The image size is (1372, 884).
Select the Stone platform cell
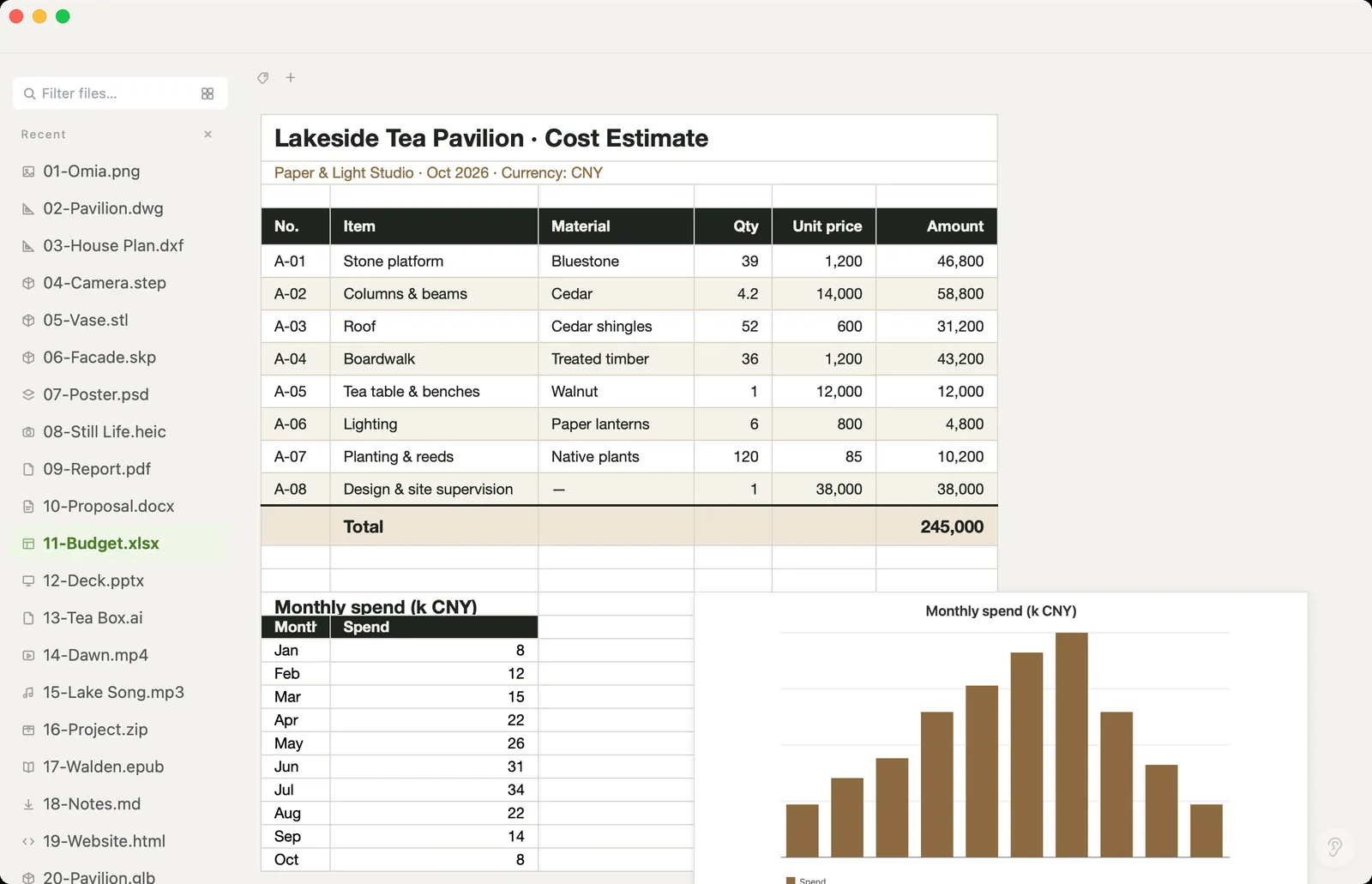[x=434, y=262]
